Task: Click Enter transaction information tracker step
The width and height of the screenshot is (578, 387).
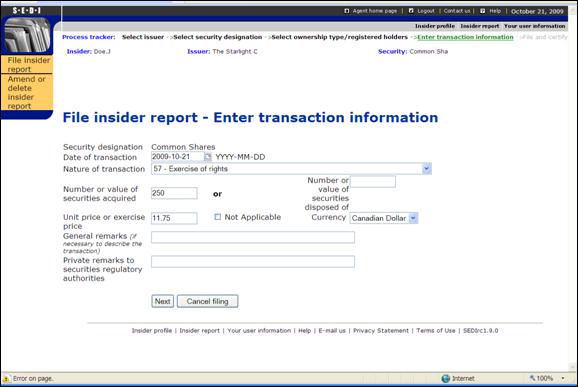Action: (465, 37)
